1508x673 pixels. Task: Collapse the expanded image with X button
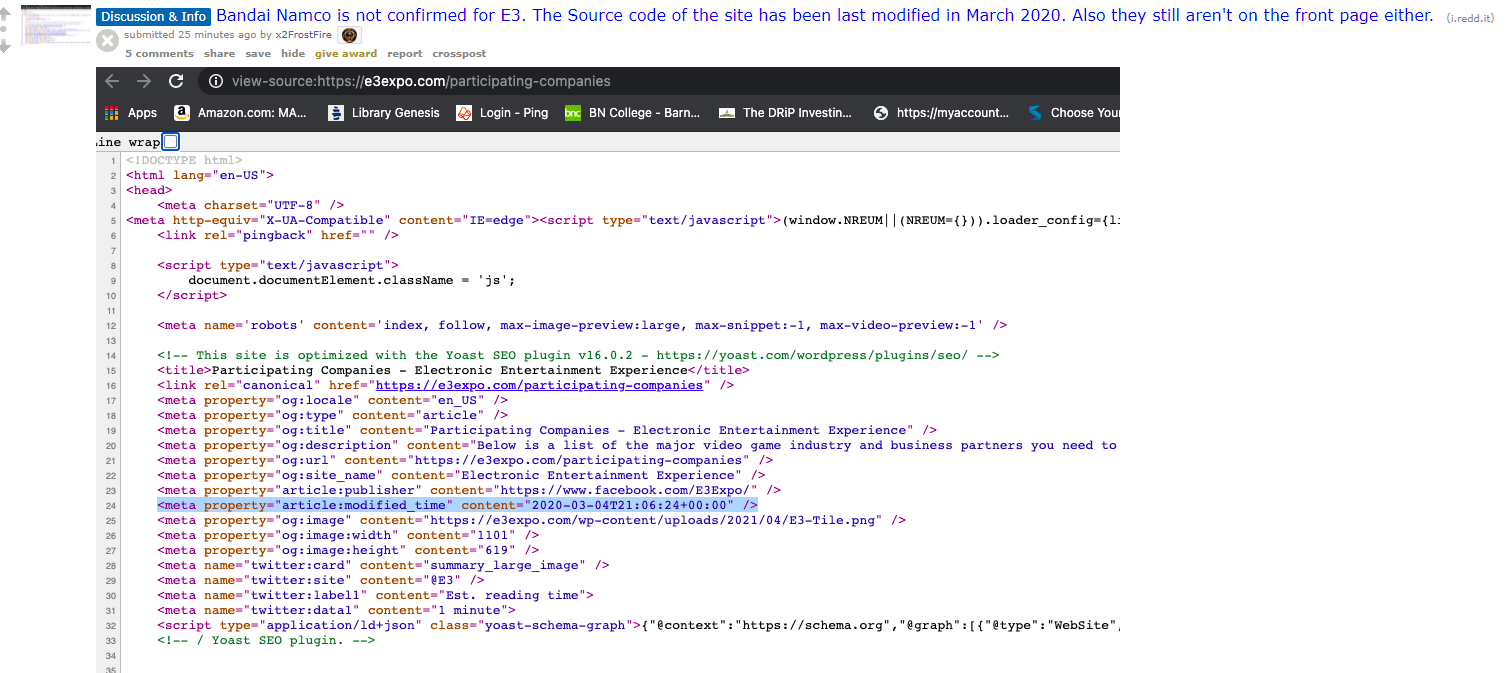tap(107, 40)
